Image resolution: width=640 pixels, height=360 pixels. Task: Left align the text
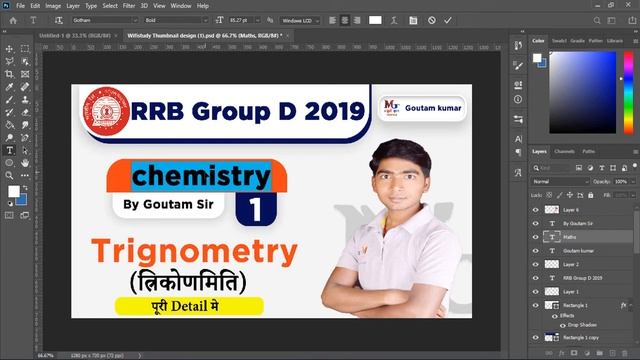(x=333, y=20)
